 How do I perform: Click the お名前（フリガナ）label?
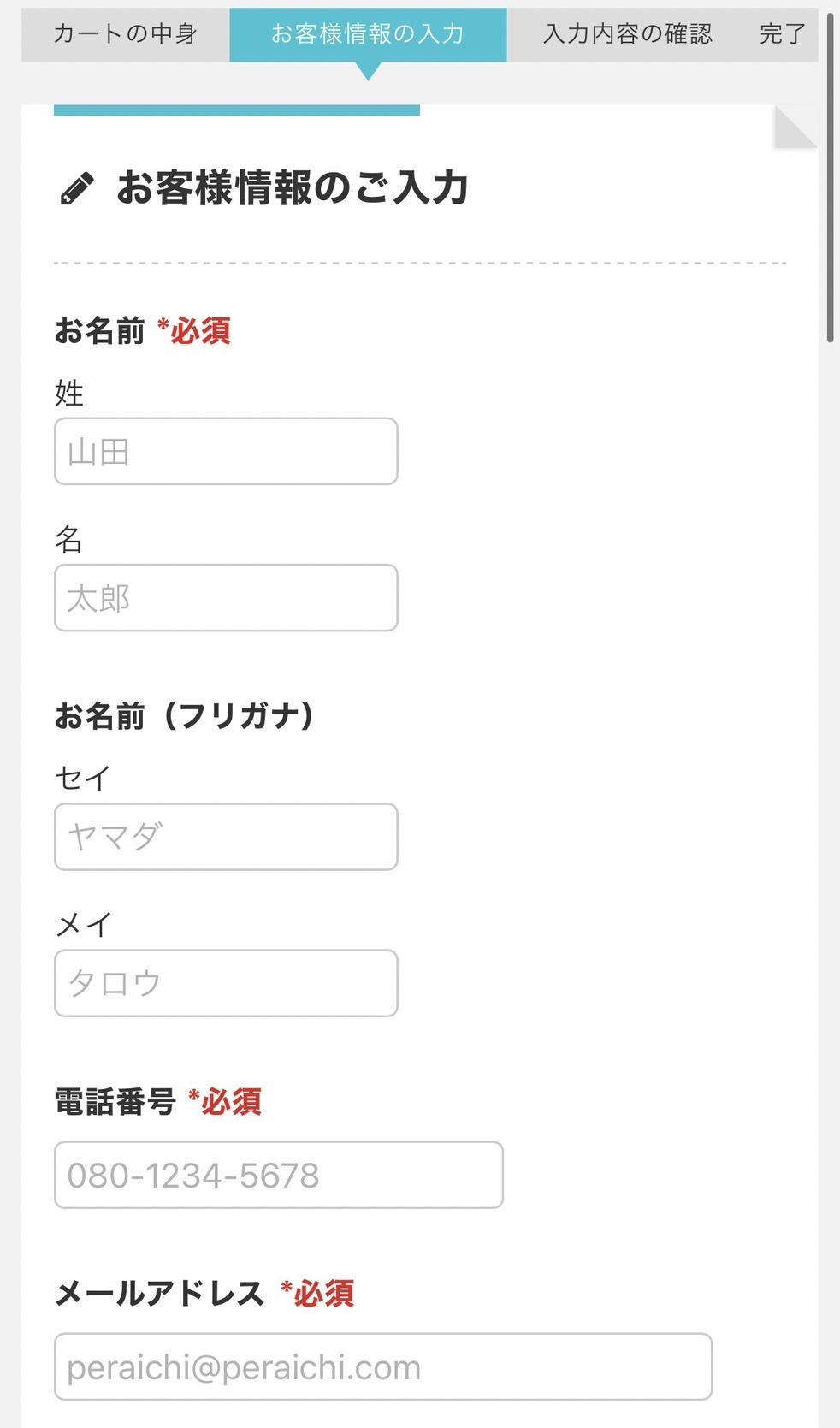(185, 716)
